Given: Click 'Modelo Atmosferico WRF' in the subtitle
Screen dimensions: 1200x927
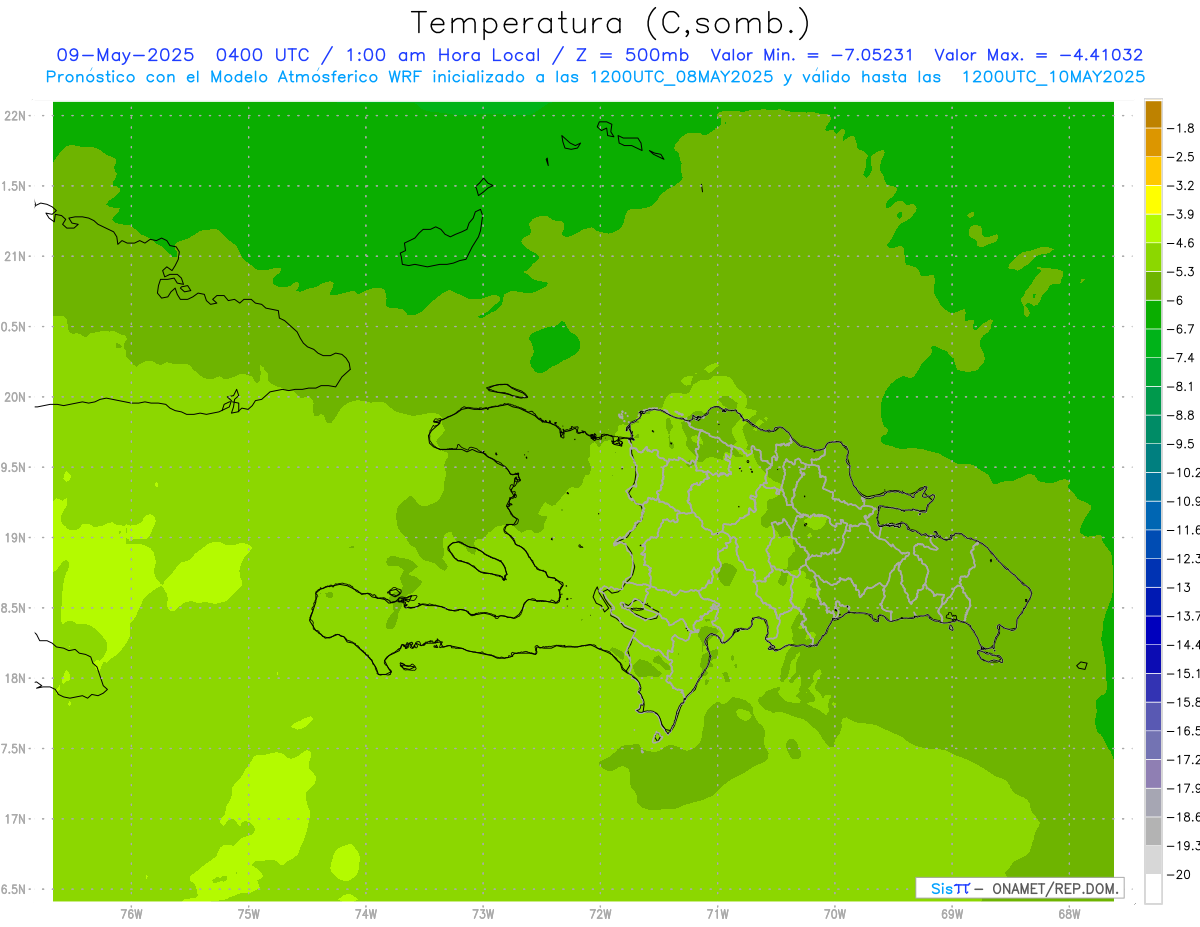Looking at the screenshot, I should pyautogui.click(x=316, y=77).
